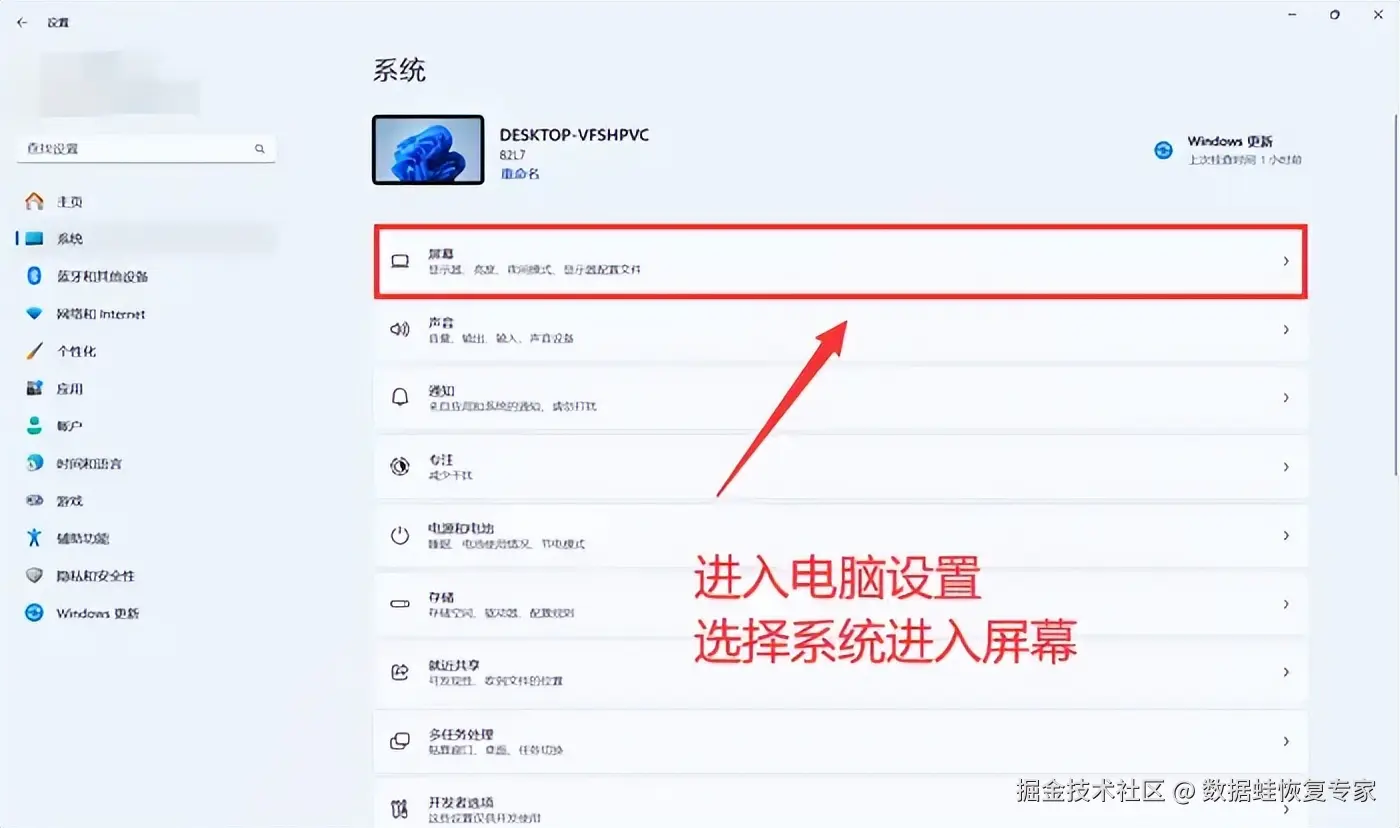This screenshot has width=1400, height=828.
Task: Click the 电源和电池 power icon
Action: pyautogui.click(x=400, y=535)
